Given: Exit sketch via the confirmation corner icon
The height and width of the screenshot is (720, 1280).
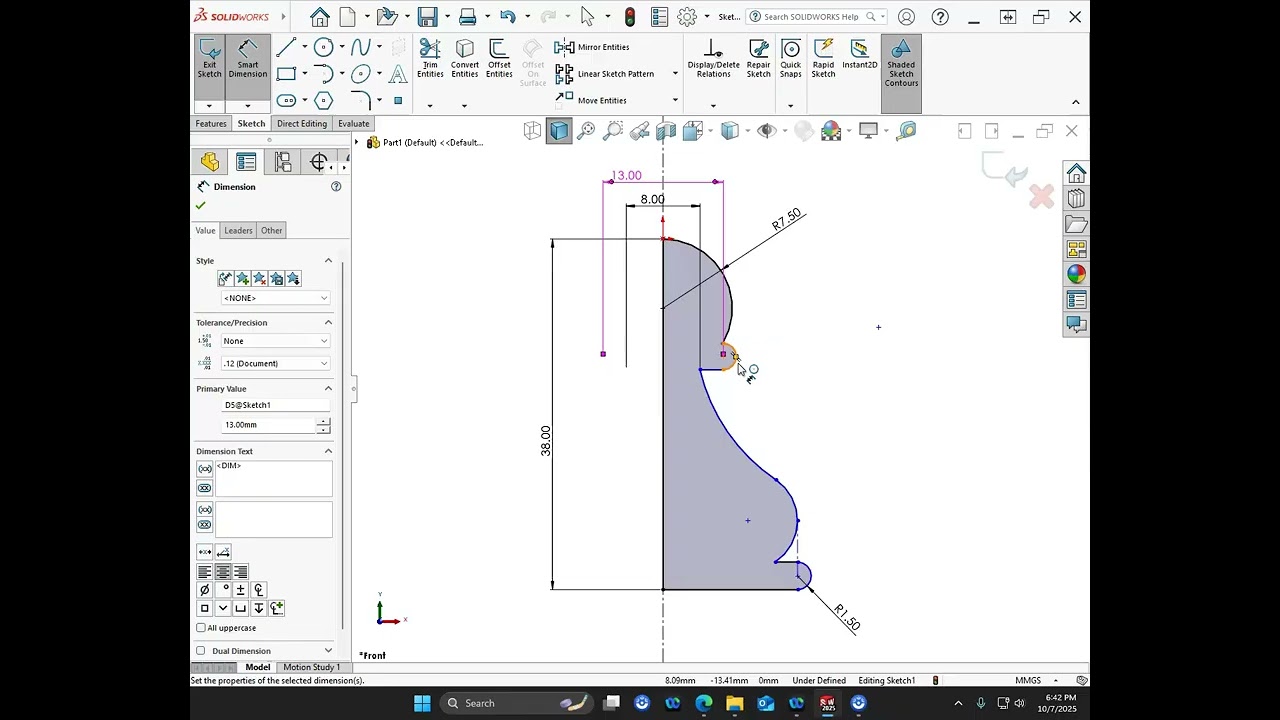Looking at the screenshot, I should click(x=1004, y=170).
